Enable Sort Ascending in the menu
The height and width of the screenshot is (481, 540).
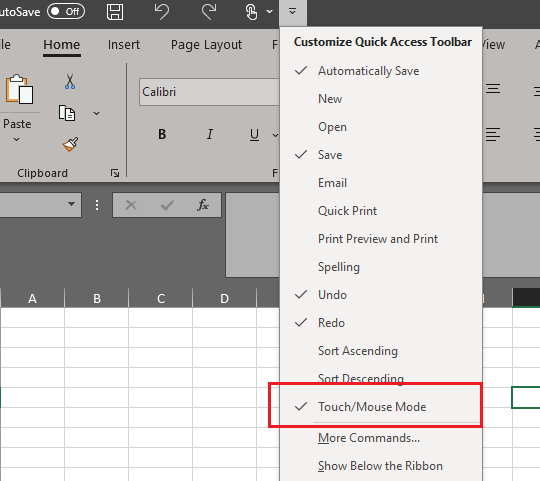[x=381, y=351]
